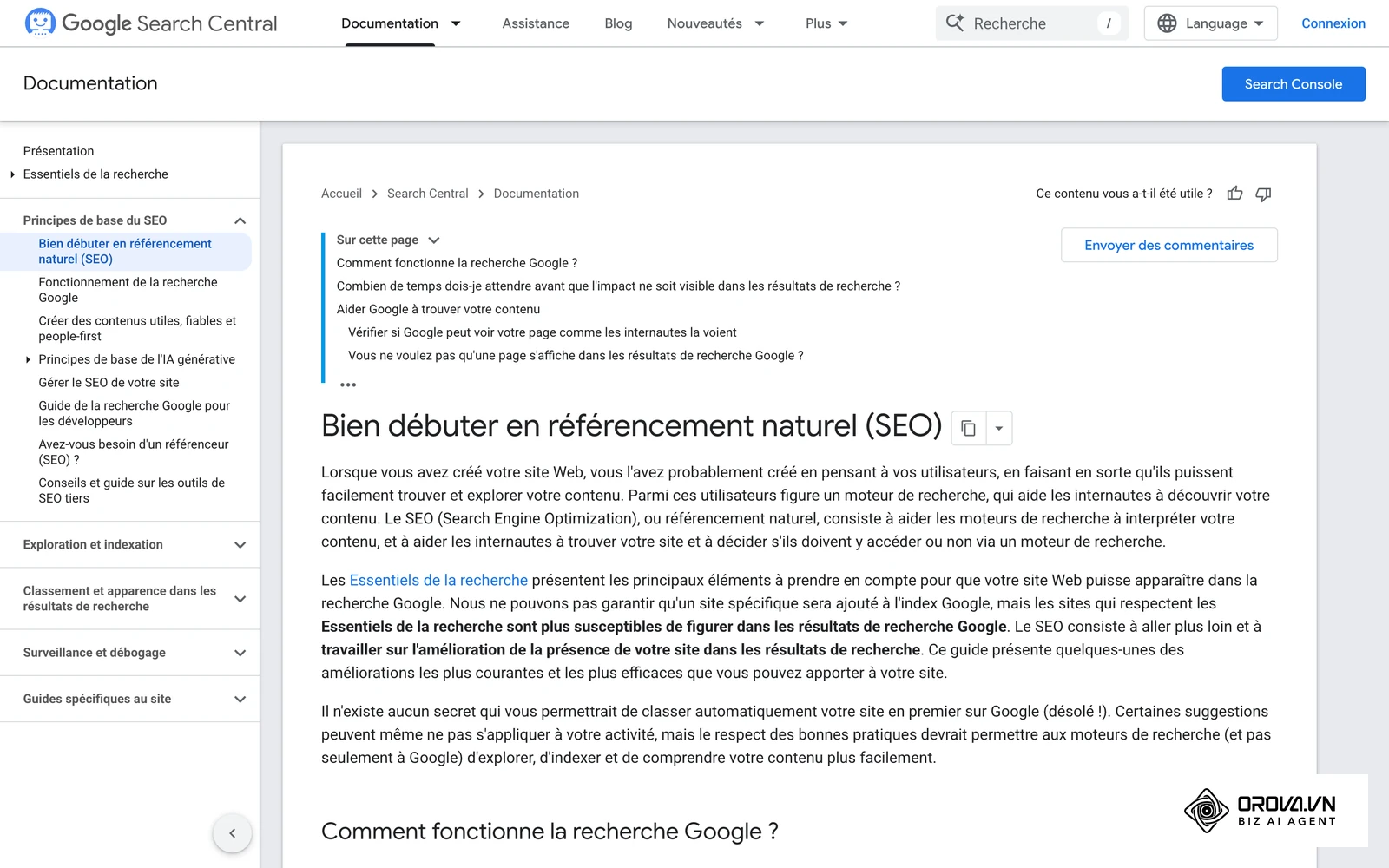The width and height of the screenshot is (1389, 868).
Task: Jump to Combien de temps dois-je attendre section
Action: point(618,286)
